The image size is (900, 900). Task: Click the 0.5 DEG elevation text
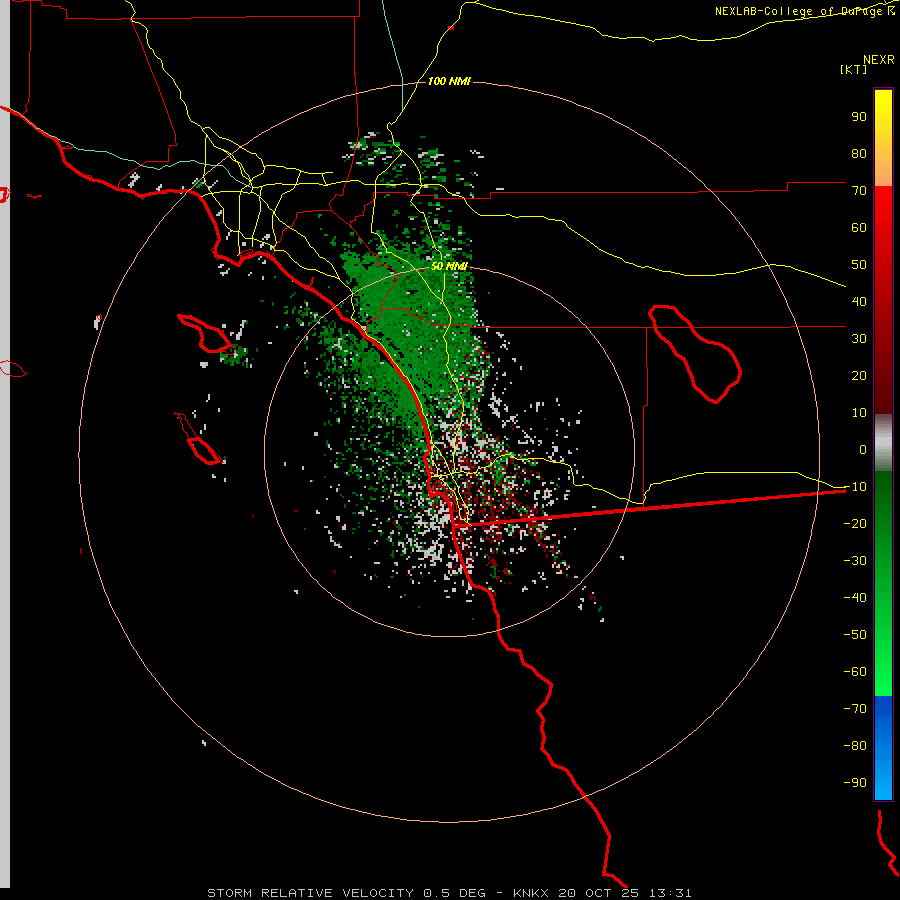click(454, 893)
